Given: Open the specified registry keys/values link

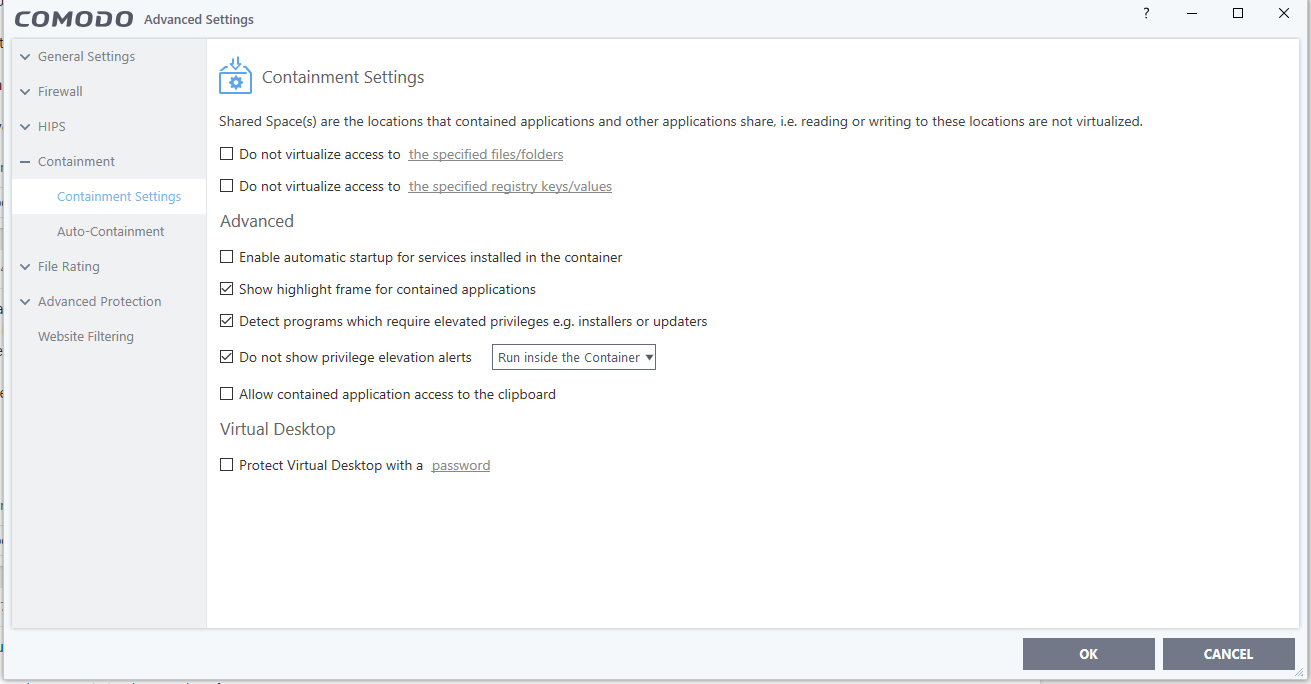Looking at the screenshot, I should click(510, 186).
